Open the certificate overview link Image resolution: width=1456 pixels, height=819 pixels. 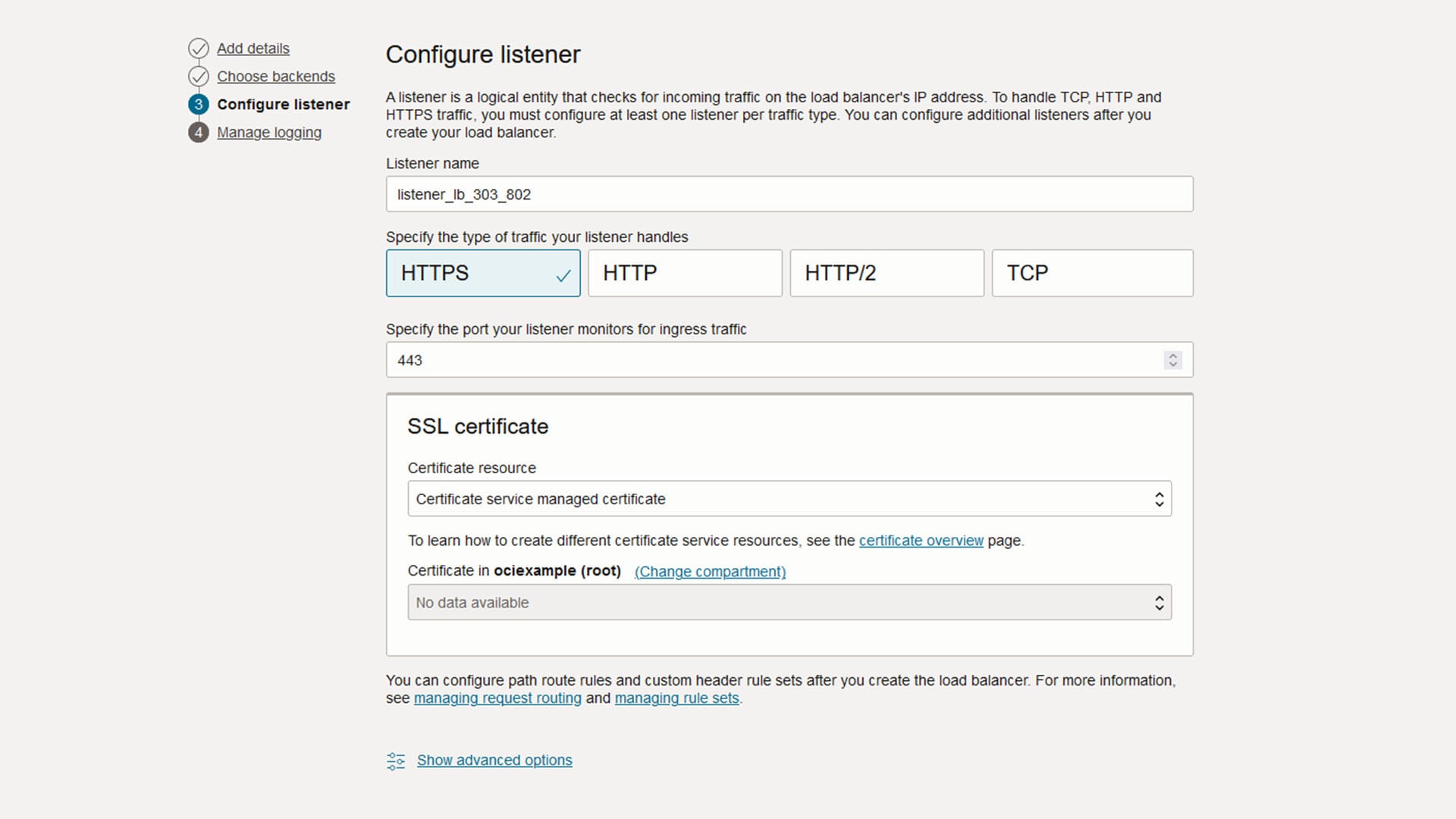pos(921,541)
